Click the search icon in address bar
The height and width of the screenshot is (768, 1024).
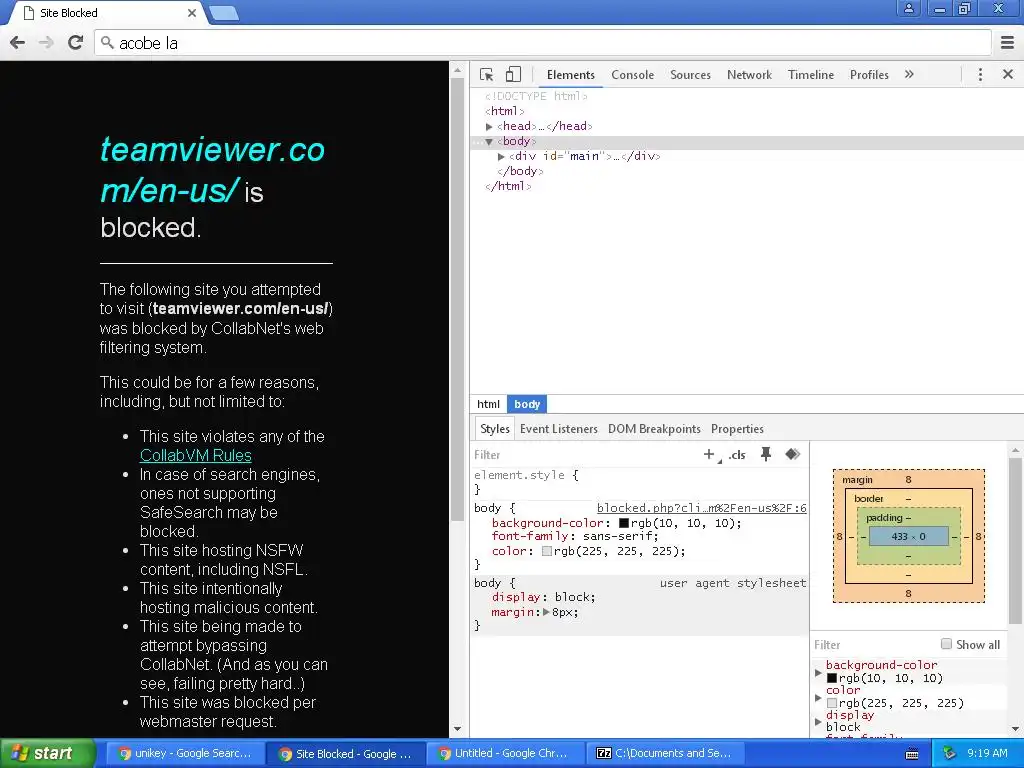coord(107,43)
